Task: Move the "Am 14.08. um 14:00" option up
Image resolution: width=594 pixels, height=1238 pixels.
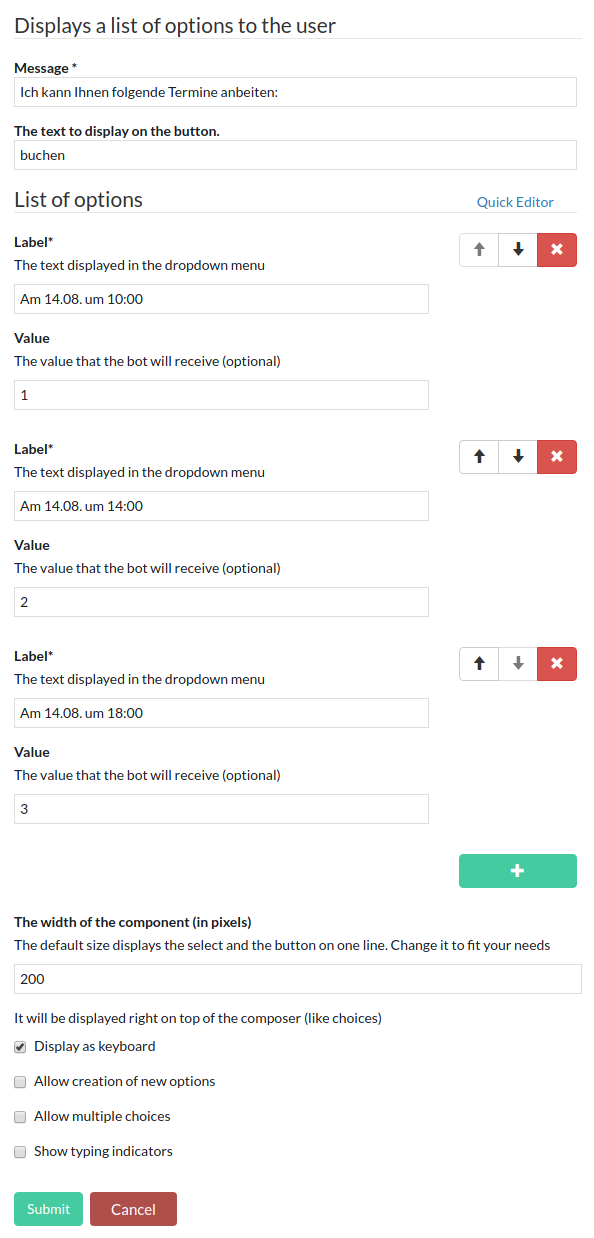Action: pyautogui.click(x=478, y=456)
